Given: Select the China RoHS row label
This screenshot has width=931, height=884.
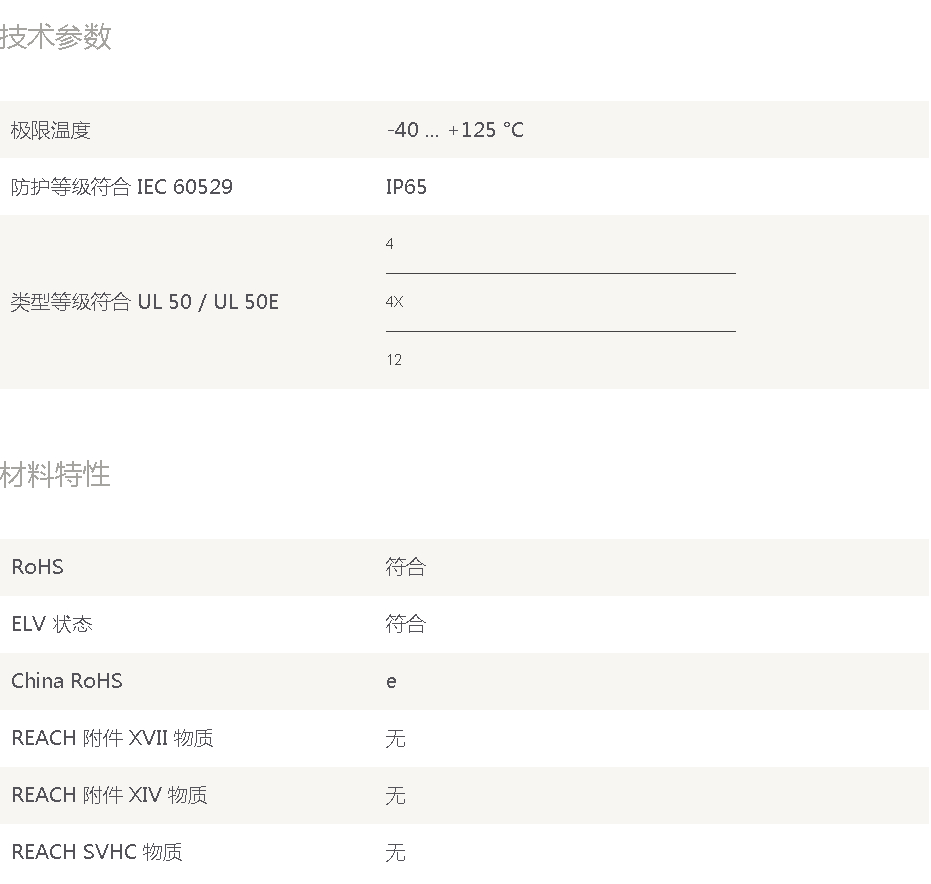Looking at the screenshot, I should pos(66,681).
